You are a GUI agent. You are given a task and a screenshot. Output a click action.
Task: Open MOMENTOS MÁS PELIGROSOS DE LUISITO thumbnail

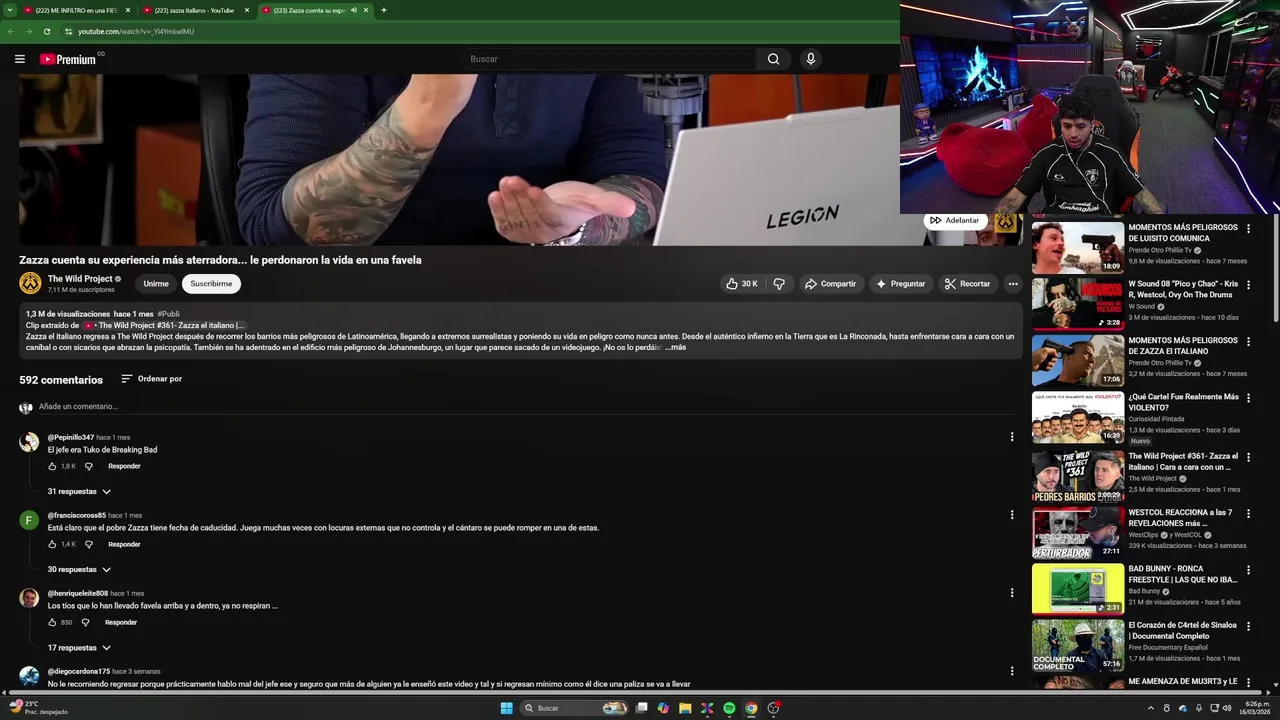coord(1078,247)
